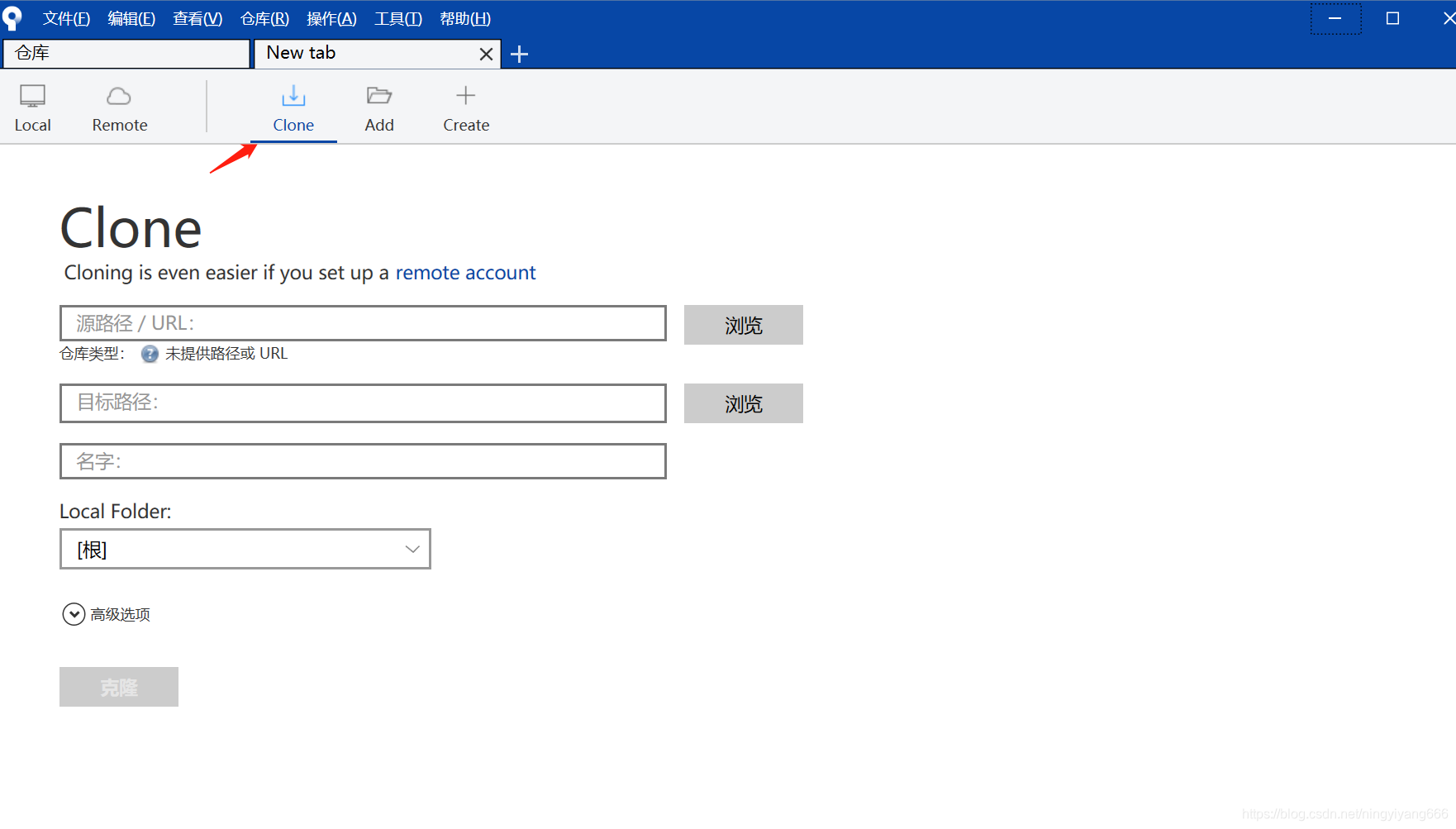Open the 操作(A) menu
This screenshot has width=1456, height=829.
pyautogui.click(x=331, y=18)
